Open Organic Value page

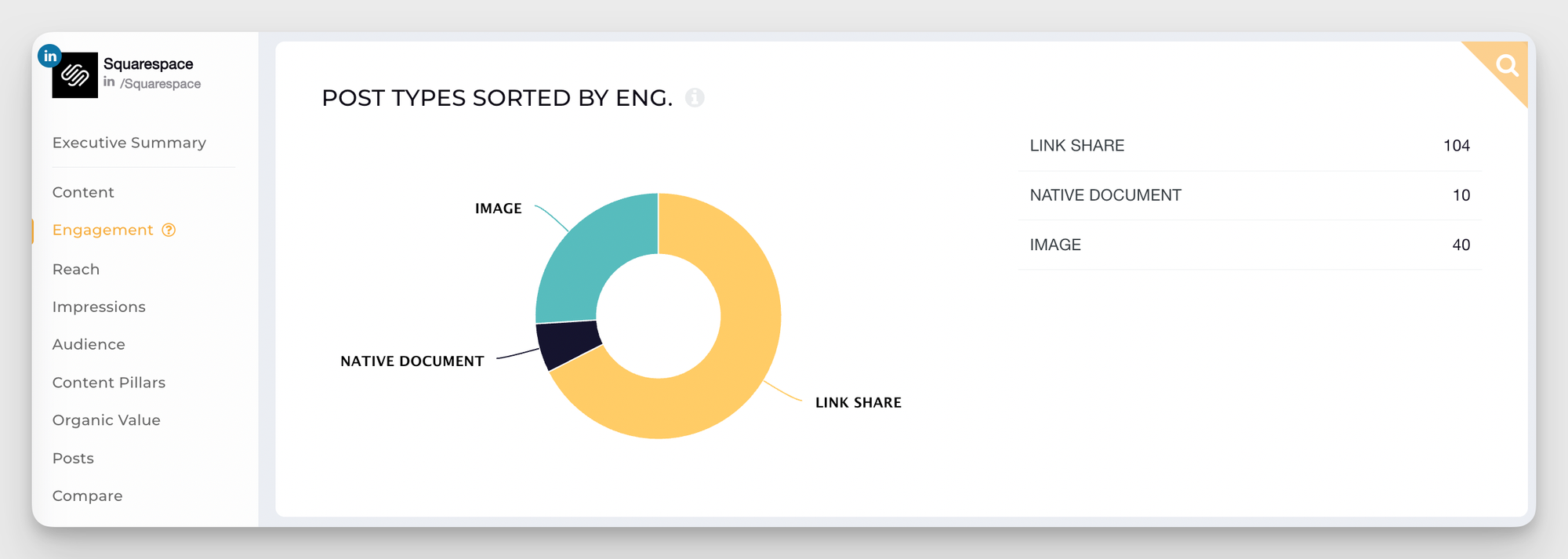point(107,420)
